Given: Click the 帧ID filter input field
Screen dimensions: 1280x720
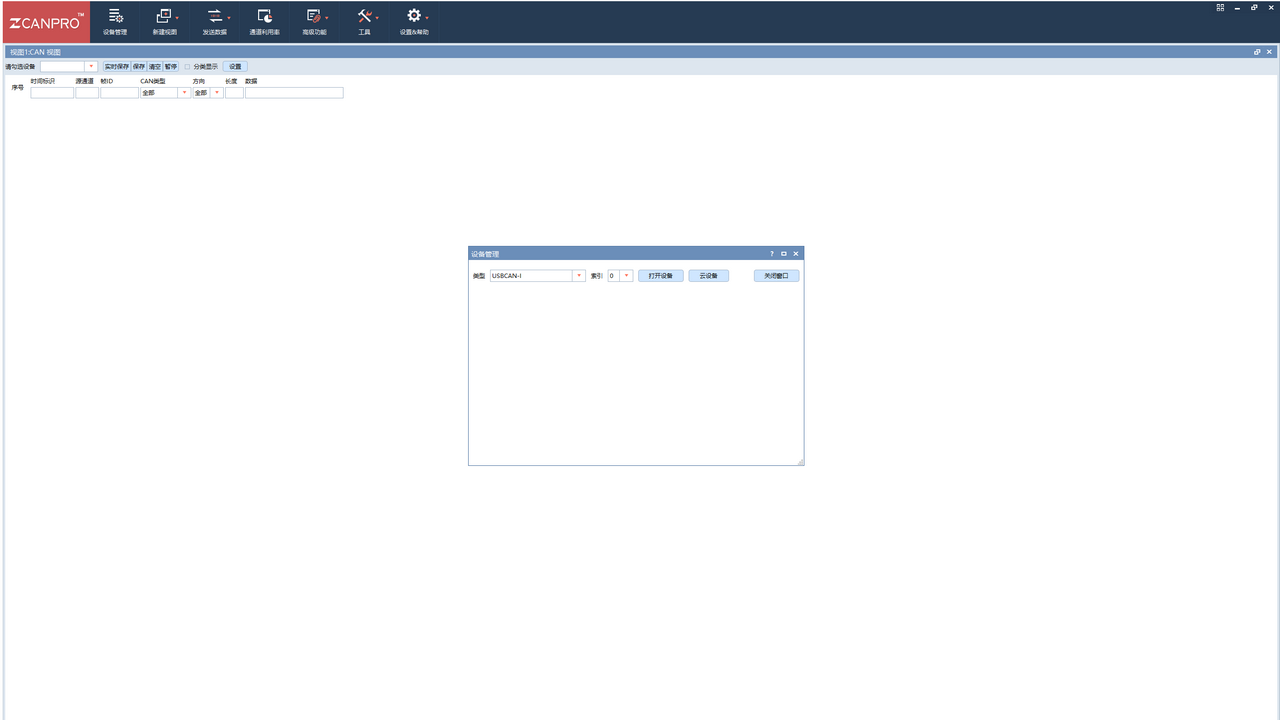Looking at the screenshot, I should click(x=119, y=93).
